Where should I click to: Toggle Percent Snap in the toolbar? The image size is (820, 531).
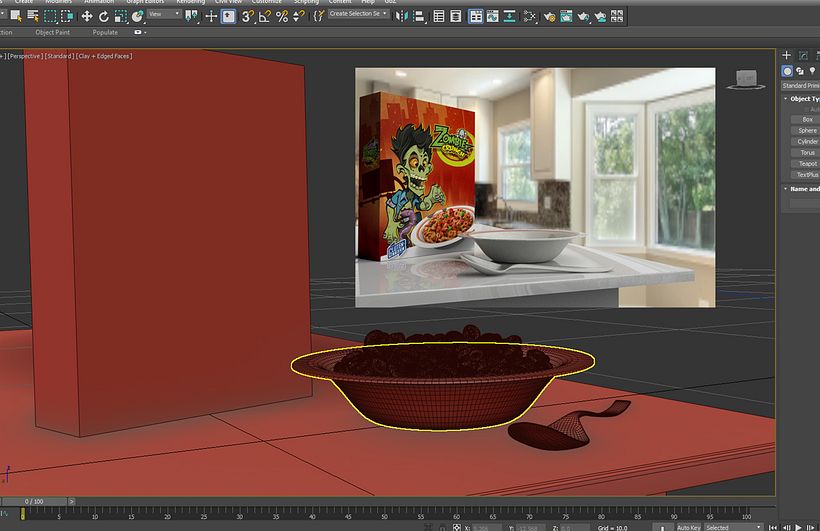click(x=282, y=16)
